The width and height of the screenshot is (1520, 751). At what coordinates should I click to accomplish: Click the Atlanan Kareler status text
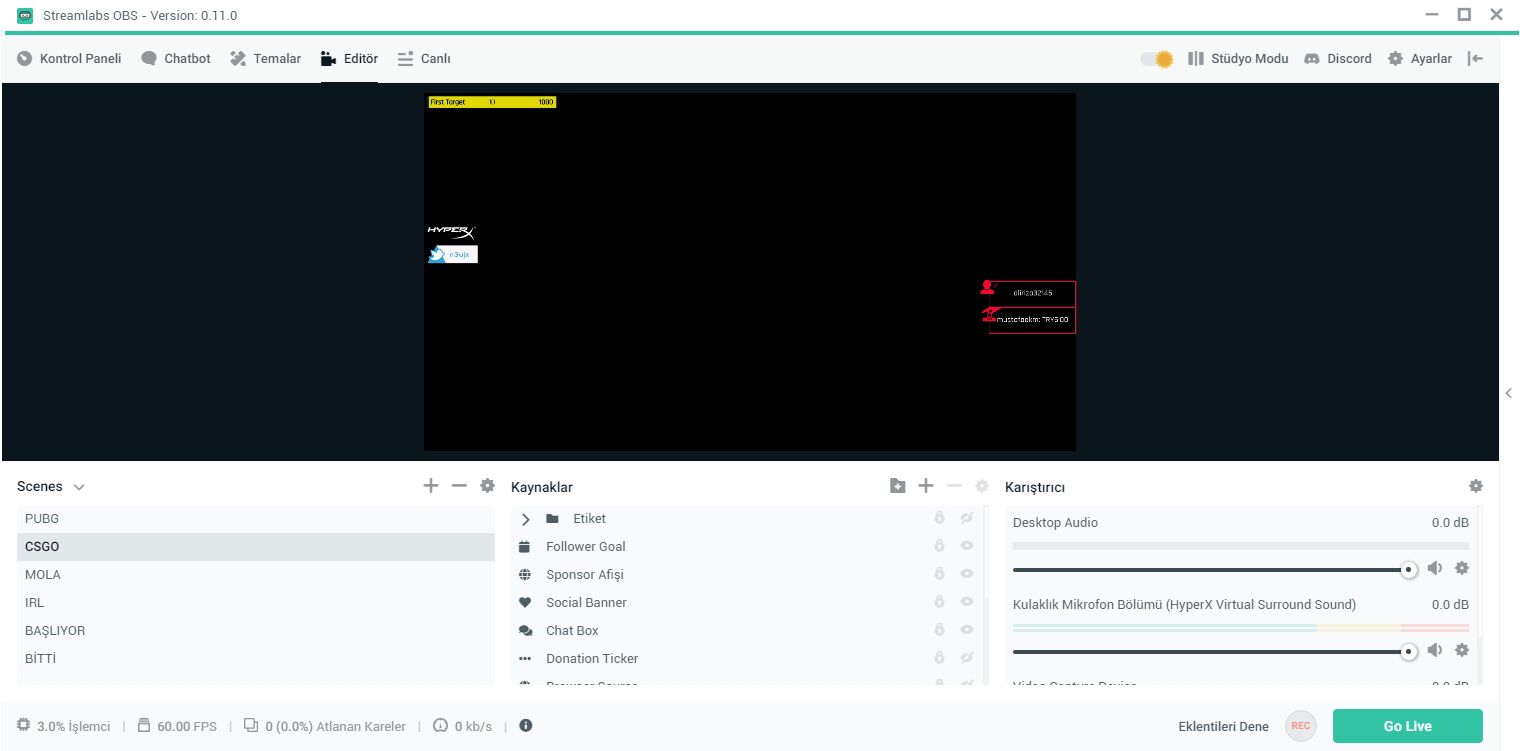tap(325, 727)
